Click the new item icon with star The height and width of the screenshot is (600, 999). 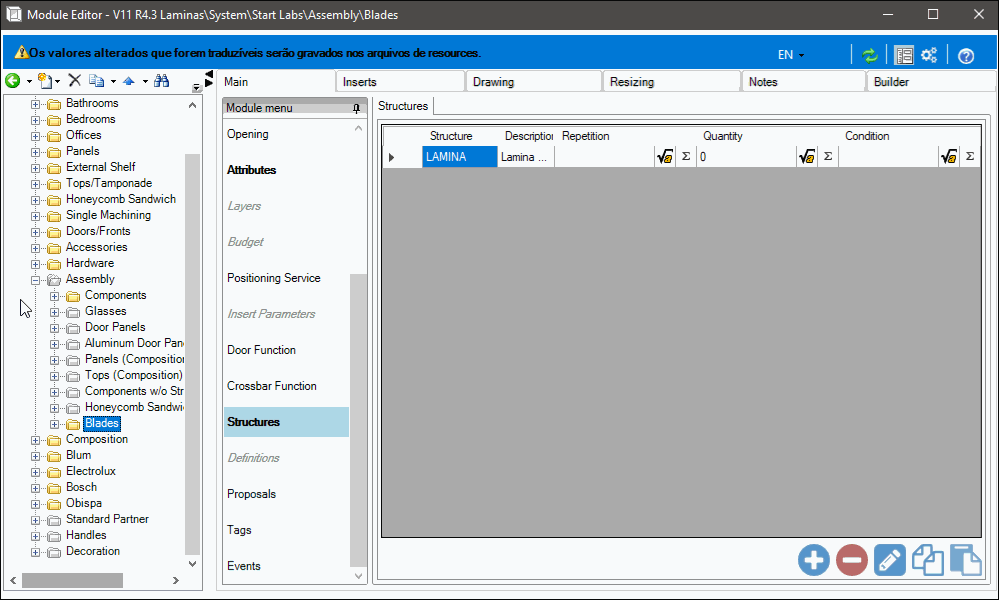45,81
